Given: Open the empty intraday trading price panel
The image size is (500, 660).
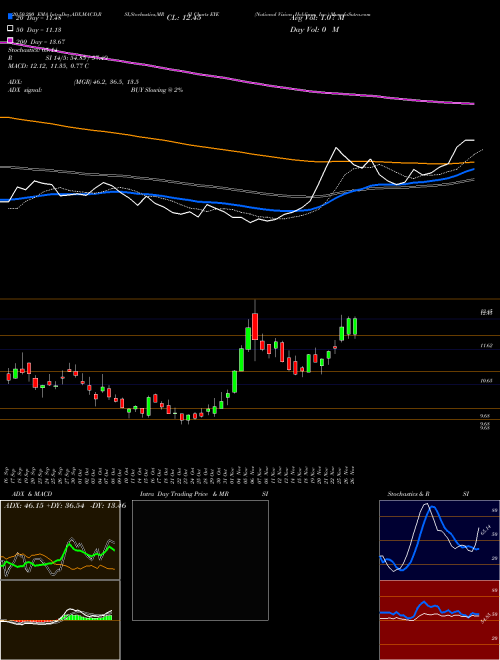Looking at the screenshot, I should (200, 560).
